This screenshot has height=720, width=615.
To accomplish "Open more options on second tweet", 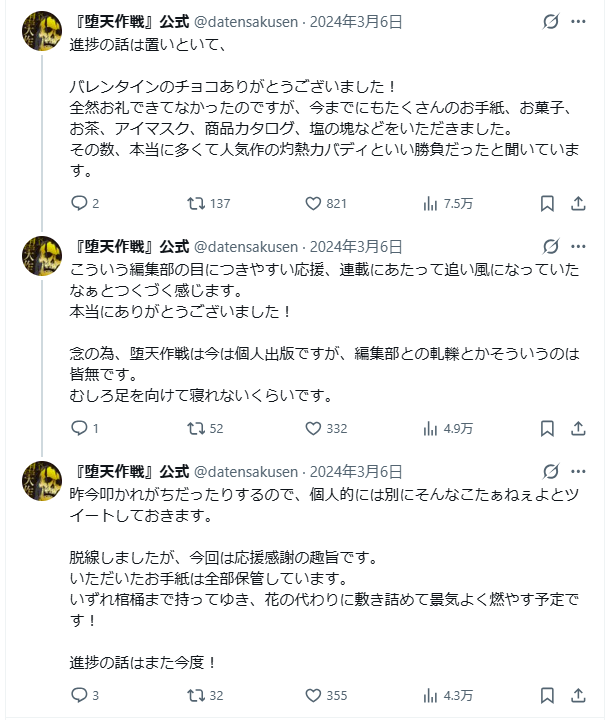I will (x=579, y=247).
